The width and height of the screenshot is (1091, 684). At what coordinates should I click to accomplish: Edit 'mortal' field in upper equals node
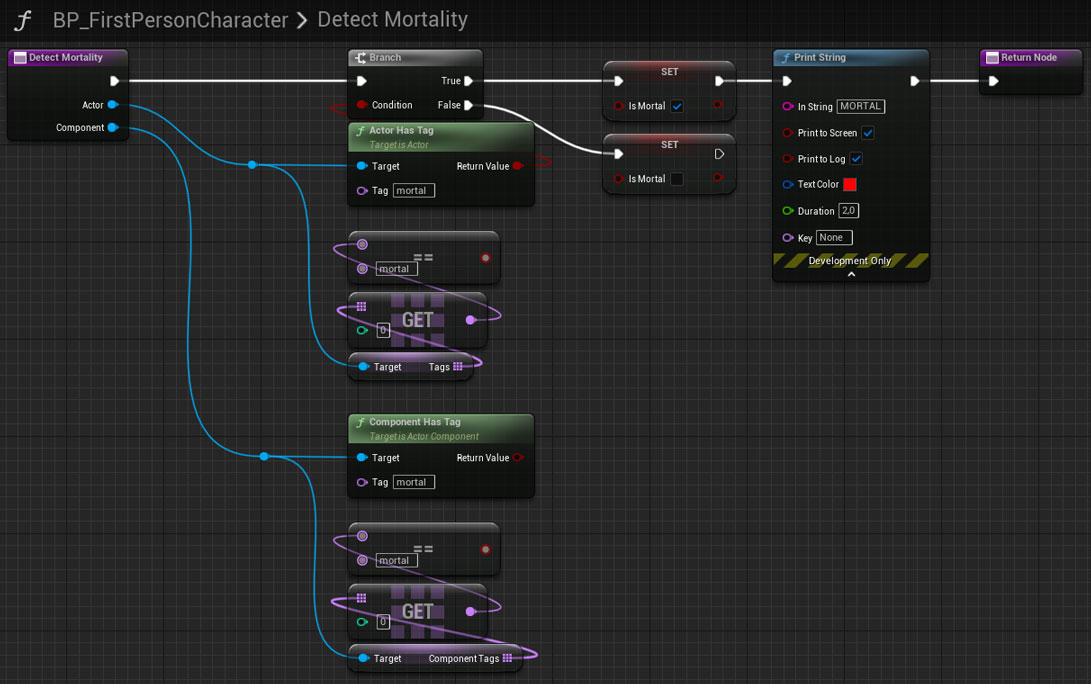[x=397, y=269]
